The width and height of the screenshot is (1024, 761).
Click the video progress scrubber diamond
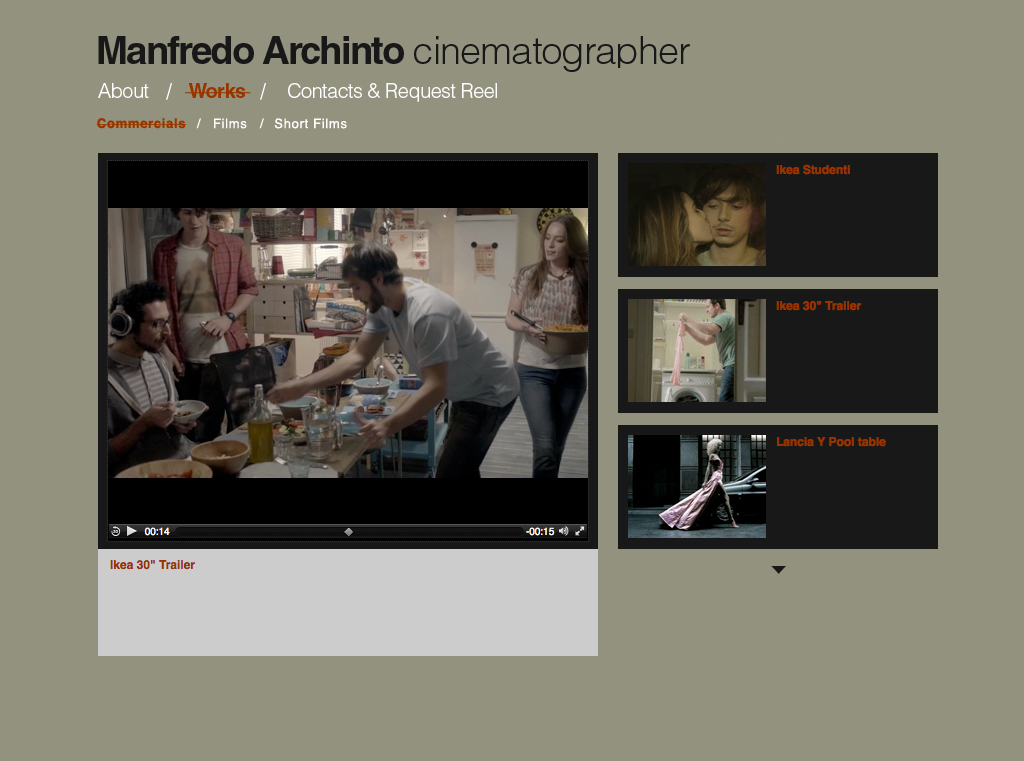point(349,532)
